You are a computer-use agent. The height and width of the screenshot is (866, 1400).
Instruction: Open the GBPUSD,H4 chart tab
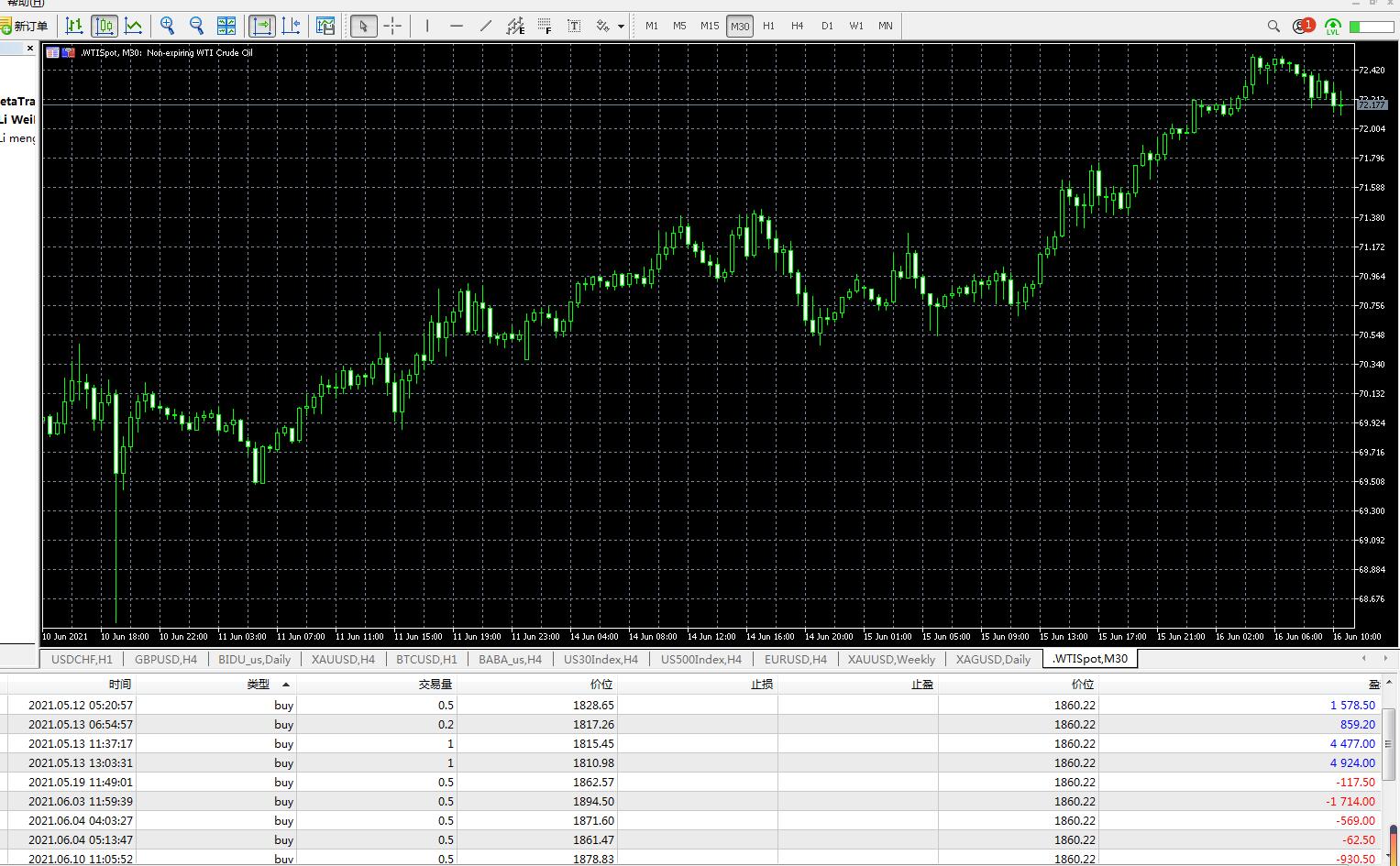(165, 659)
